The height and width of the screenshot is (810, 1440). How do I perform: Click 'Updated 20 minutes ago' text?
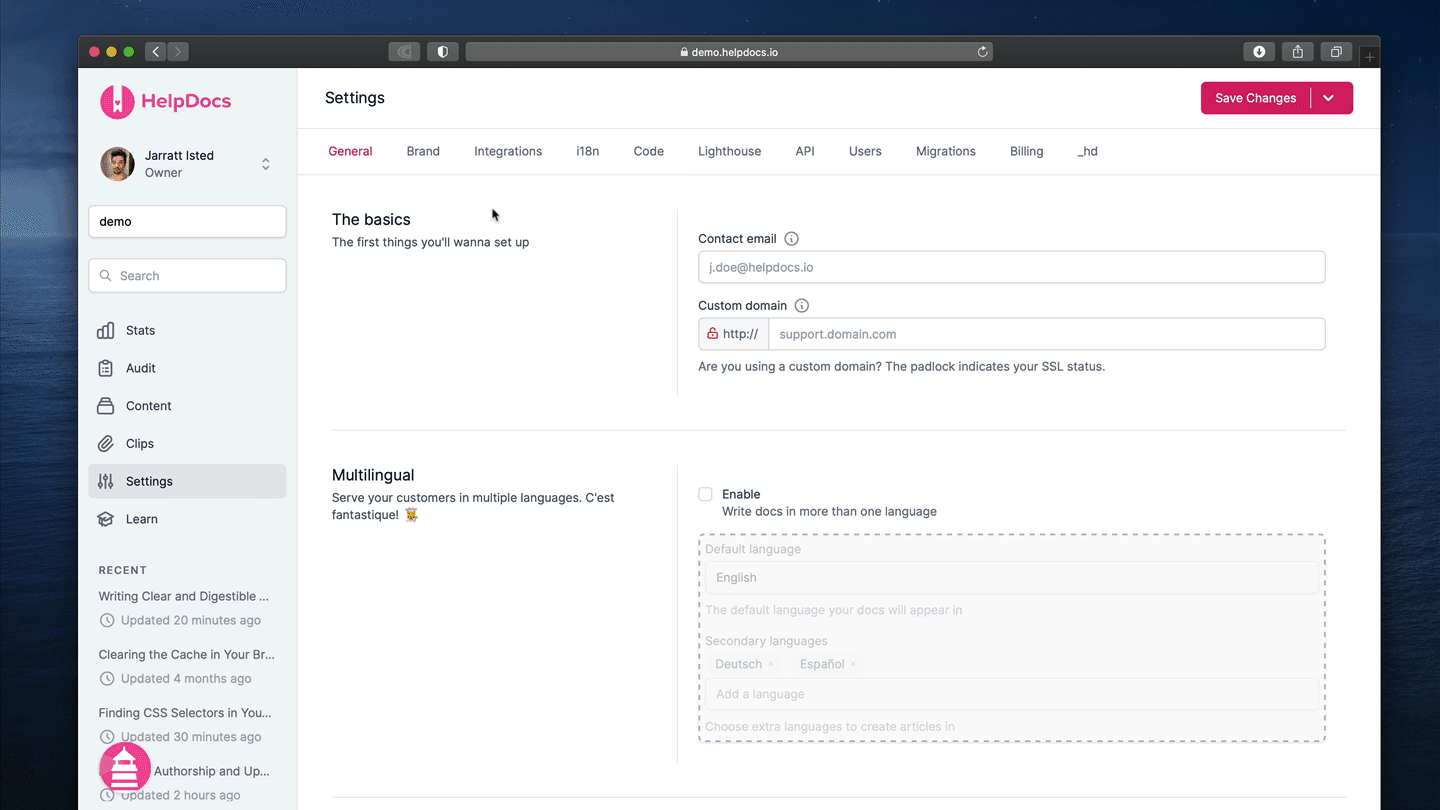pos(191,620)
